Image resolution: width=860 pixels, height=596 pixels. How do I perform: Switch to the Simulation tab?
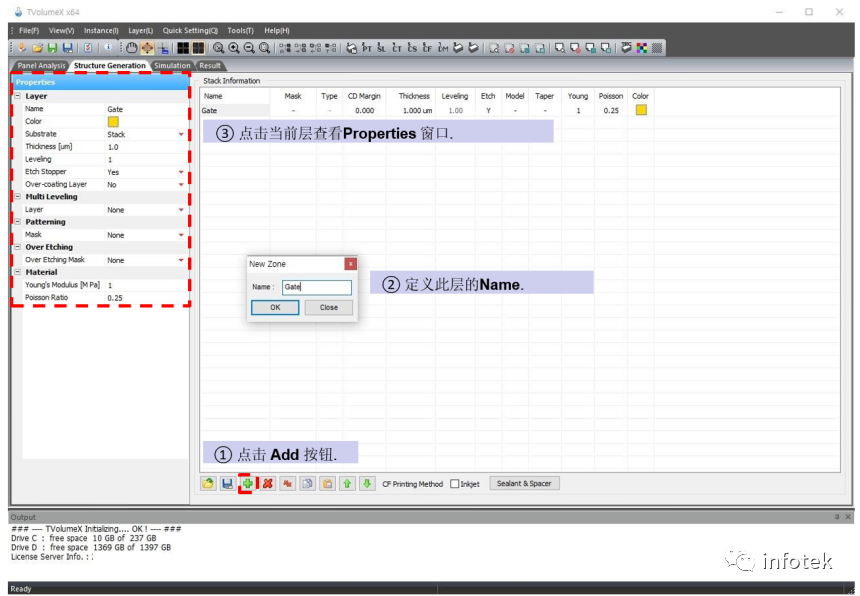click(x=172, y=66)
